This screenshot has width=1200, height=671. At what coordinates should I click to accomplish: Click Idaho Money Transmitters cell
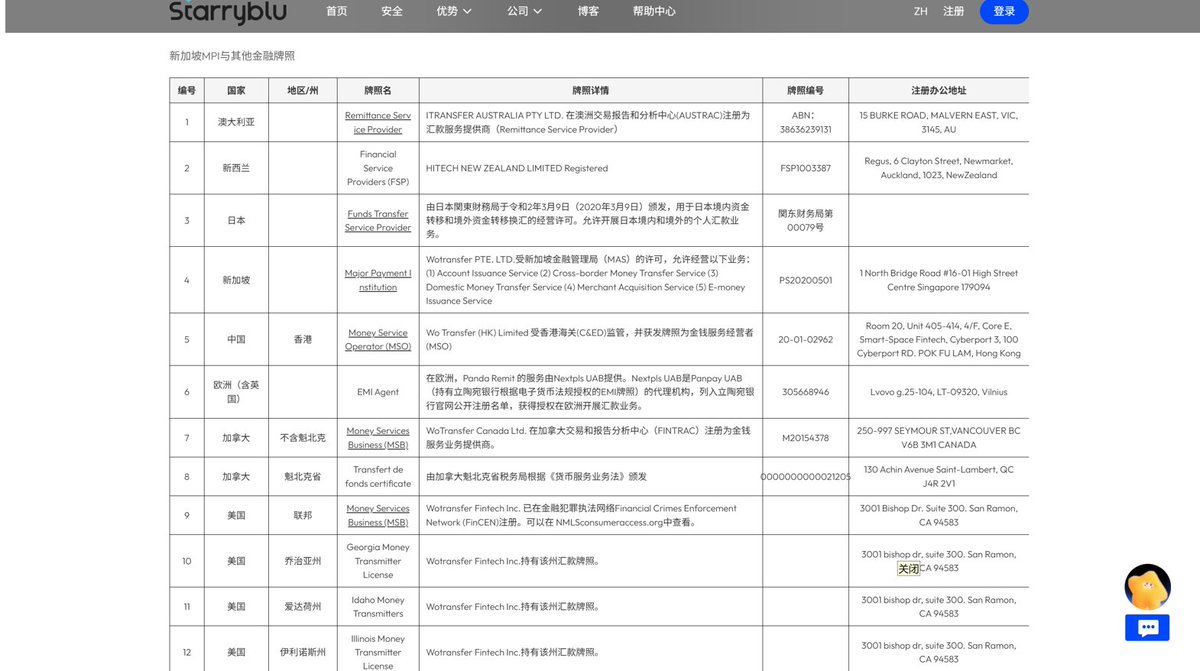click(378, 607)
